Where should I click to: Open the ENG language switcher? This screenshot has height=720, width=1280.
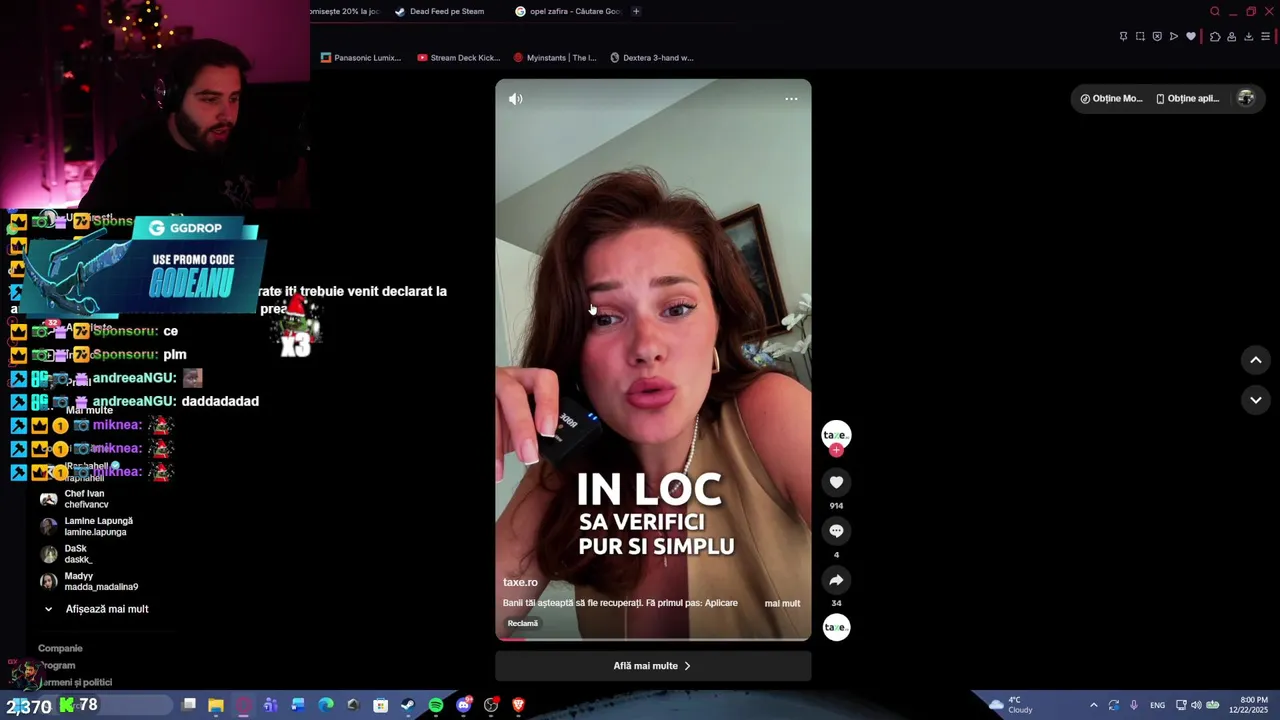pos(1157,705)
